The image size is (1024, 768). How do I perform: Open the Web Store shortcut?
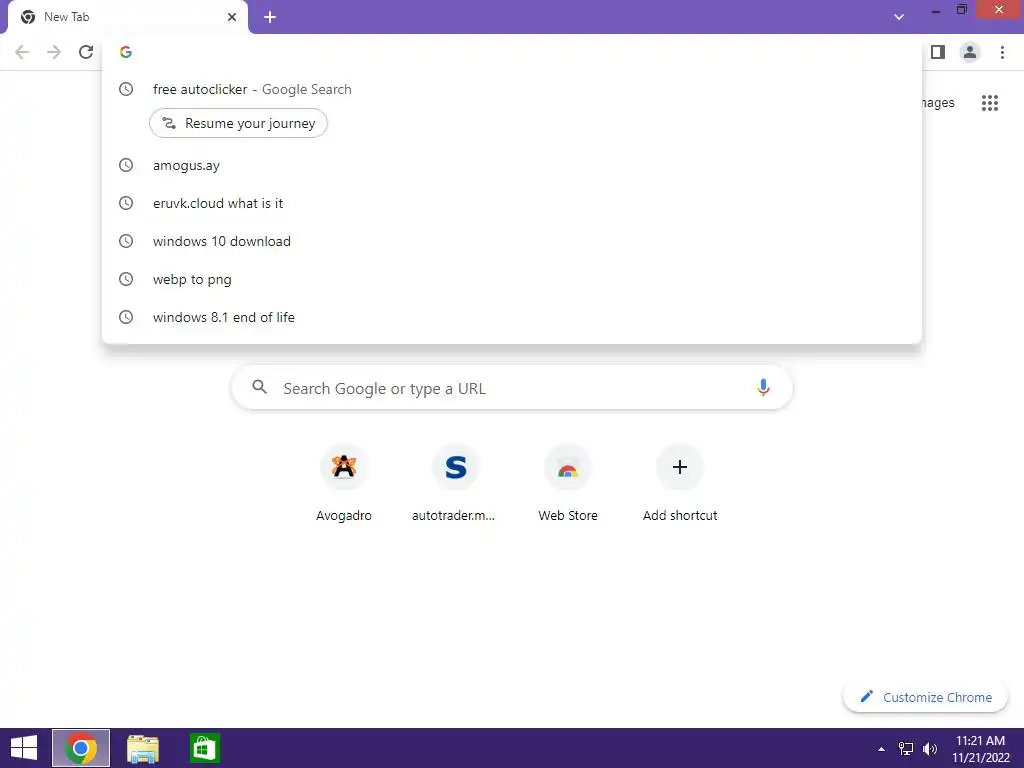(568, 484)
